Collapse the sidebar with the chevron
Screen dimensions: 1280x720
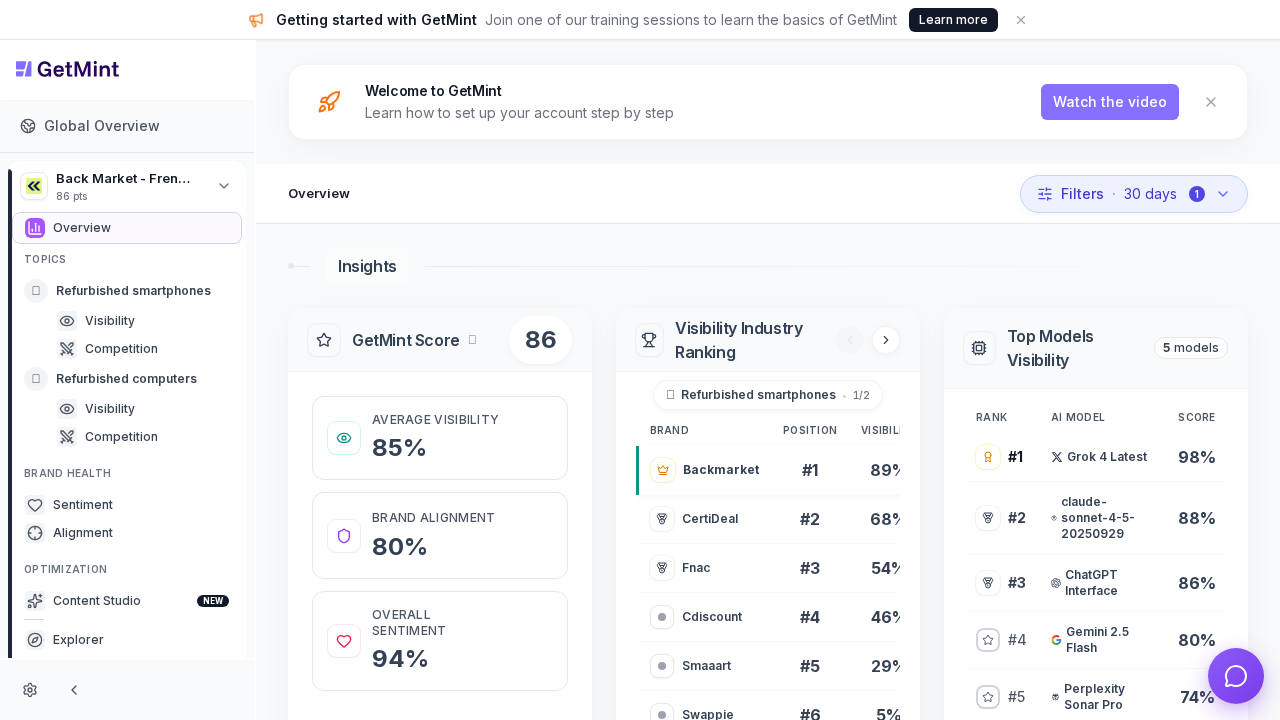pos(74,690)
